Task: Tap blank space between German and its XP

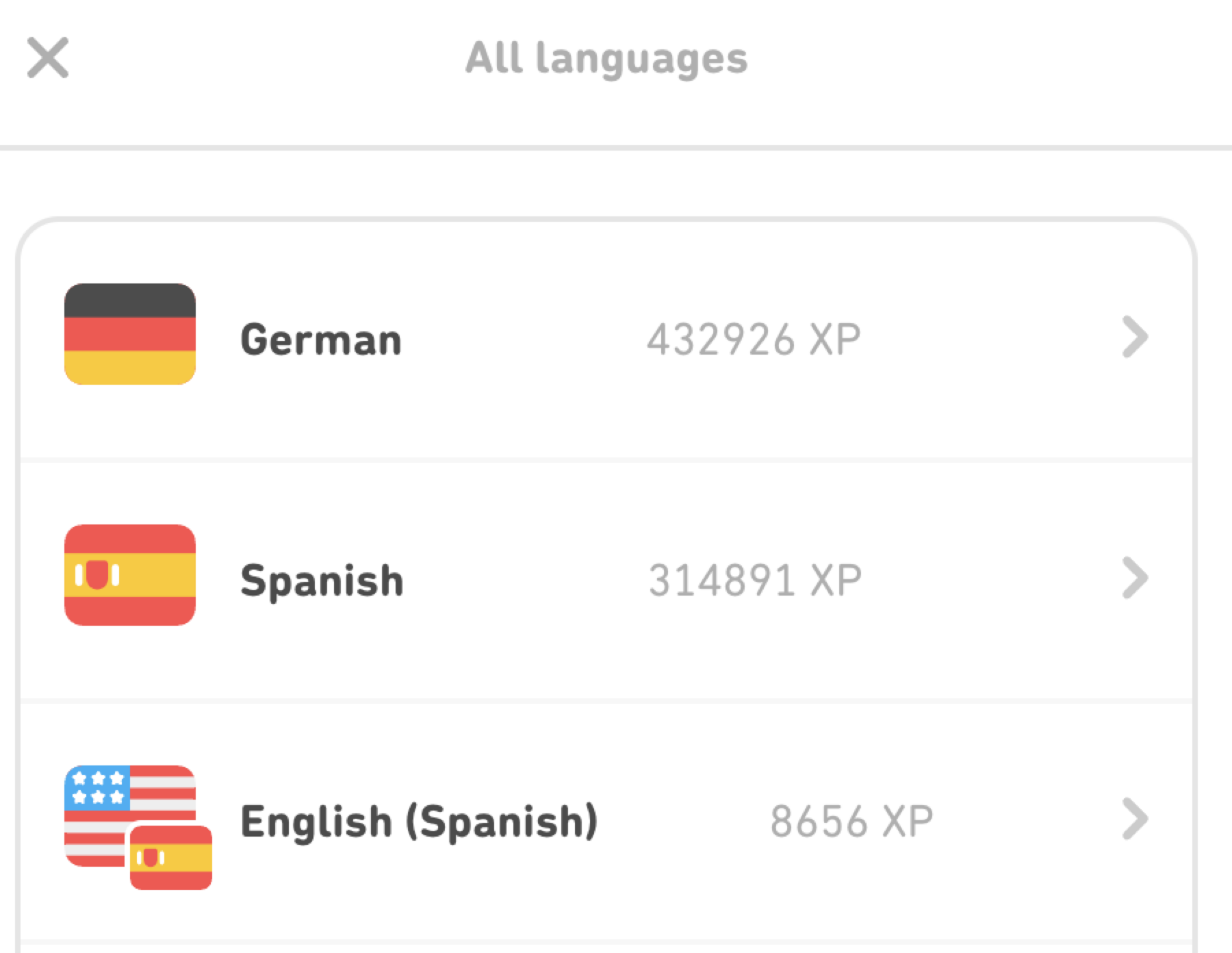Action: pyautogui.click(x=524, y=340)
